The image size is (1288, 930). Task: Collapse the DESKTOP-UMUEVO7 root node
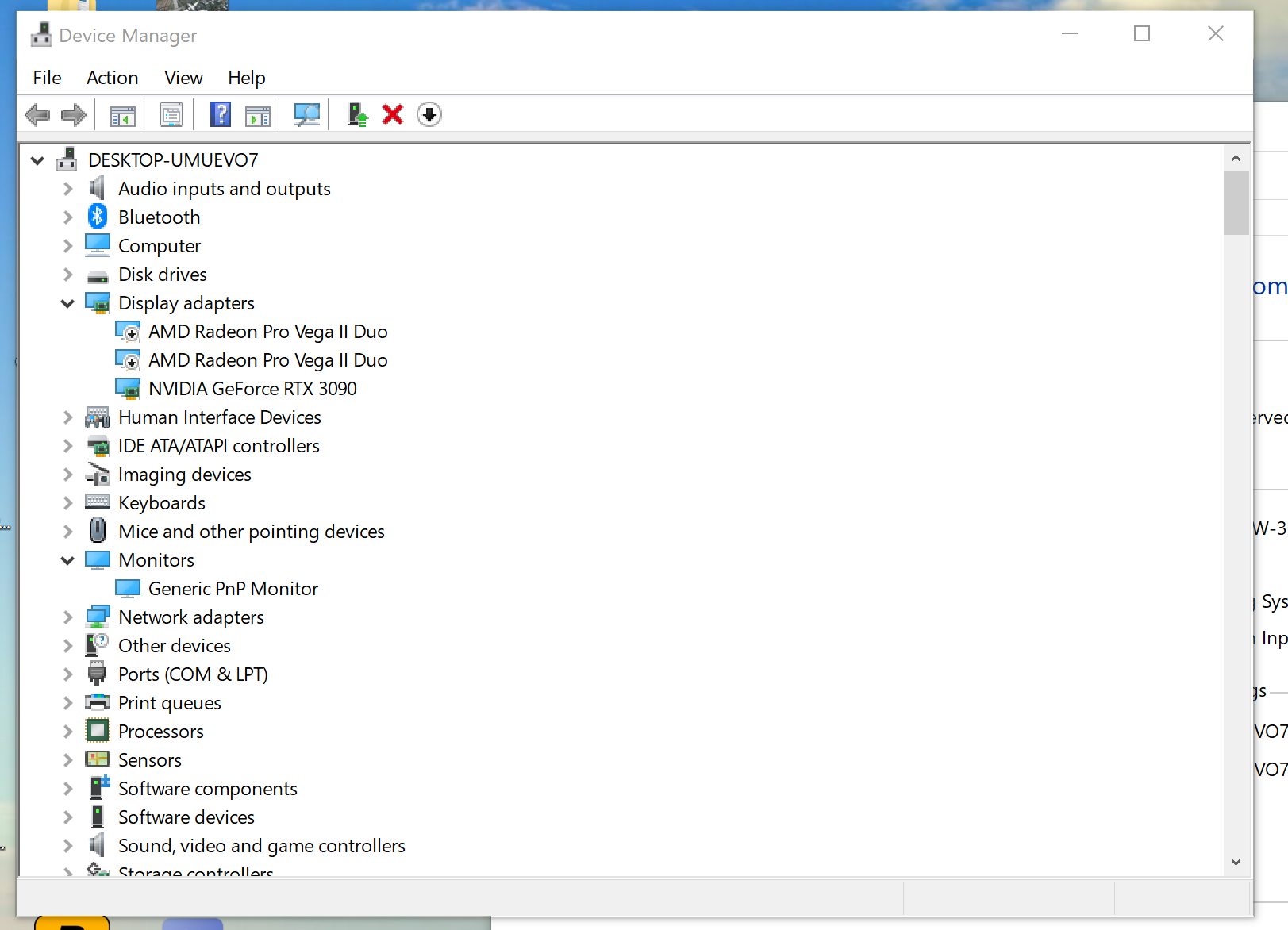[x=37, y=161]
